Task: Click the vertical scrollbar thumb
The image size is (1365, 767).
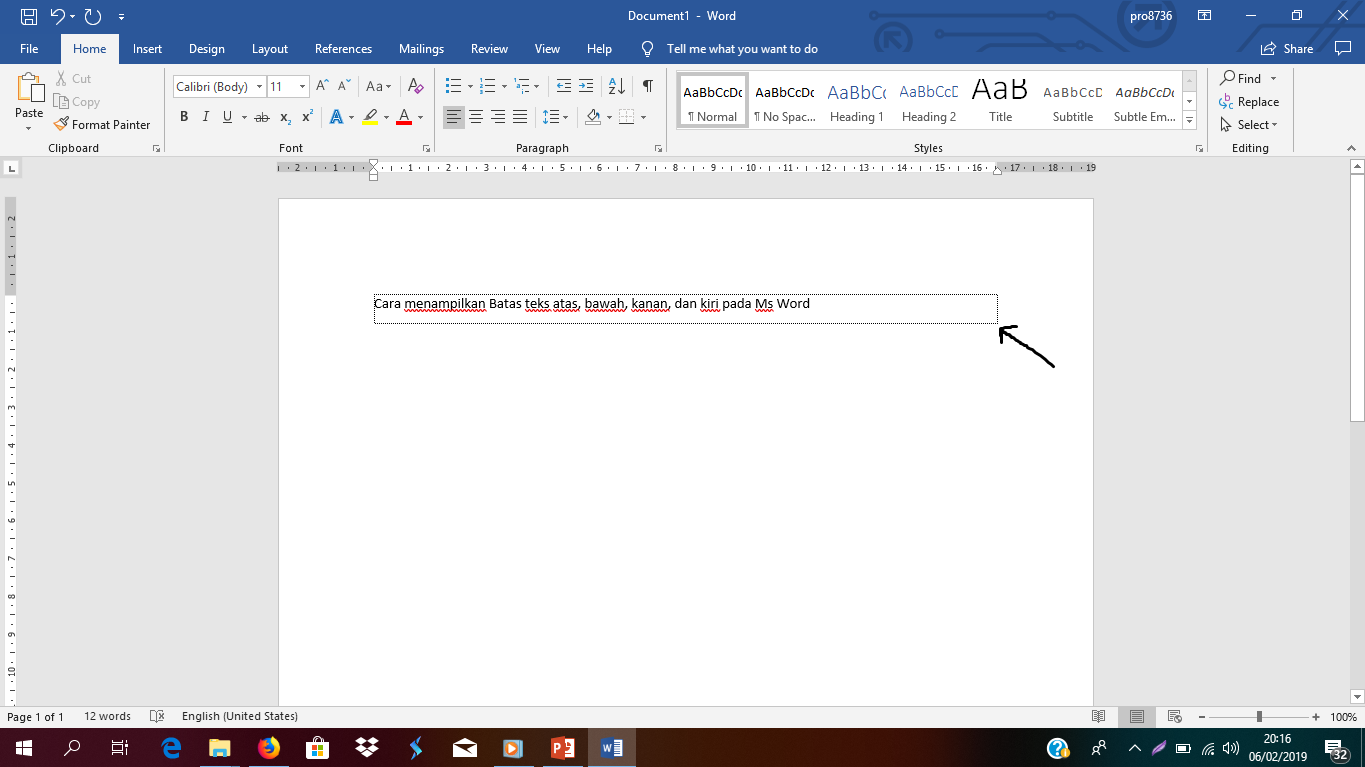Action: [1357, 298]
